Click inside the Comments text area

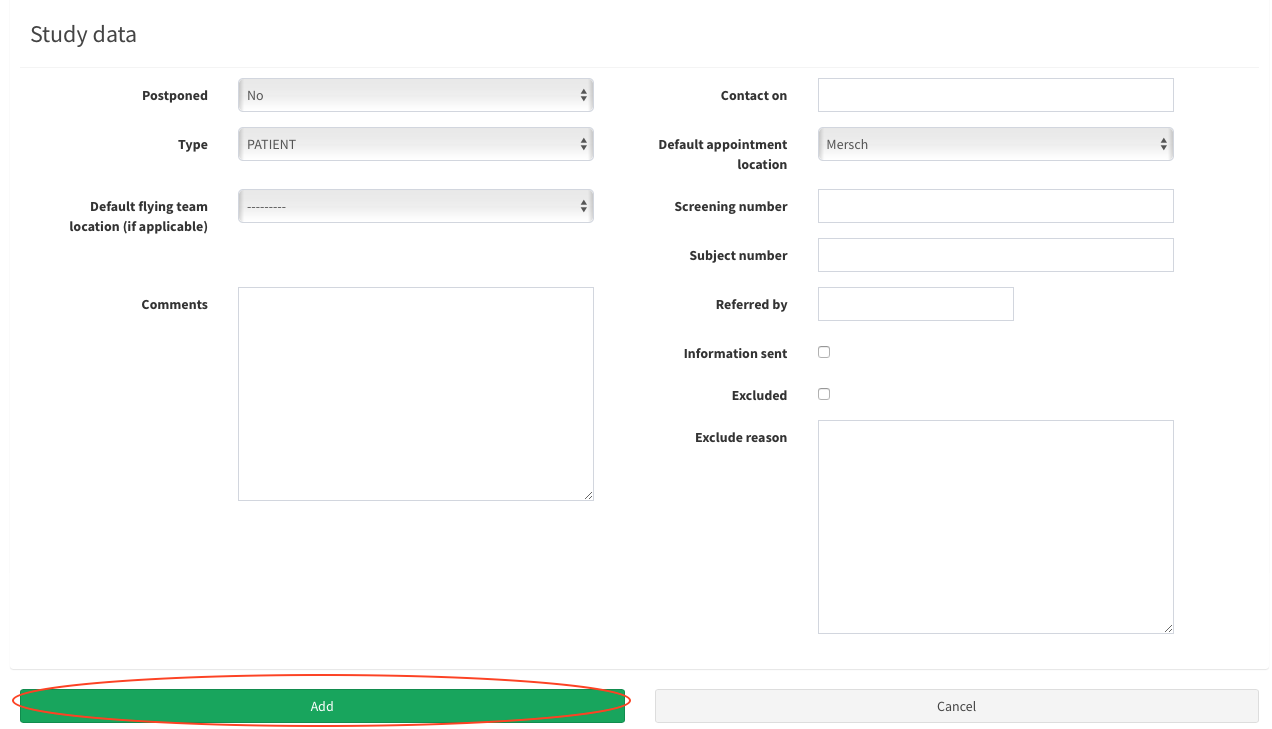click(x=415, y=393)
